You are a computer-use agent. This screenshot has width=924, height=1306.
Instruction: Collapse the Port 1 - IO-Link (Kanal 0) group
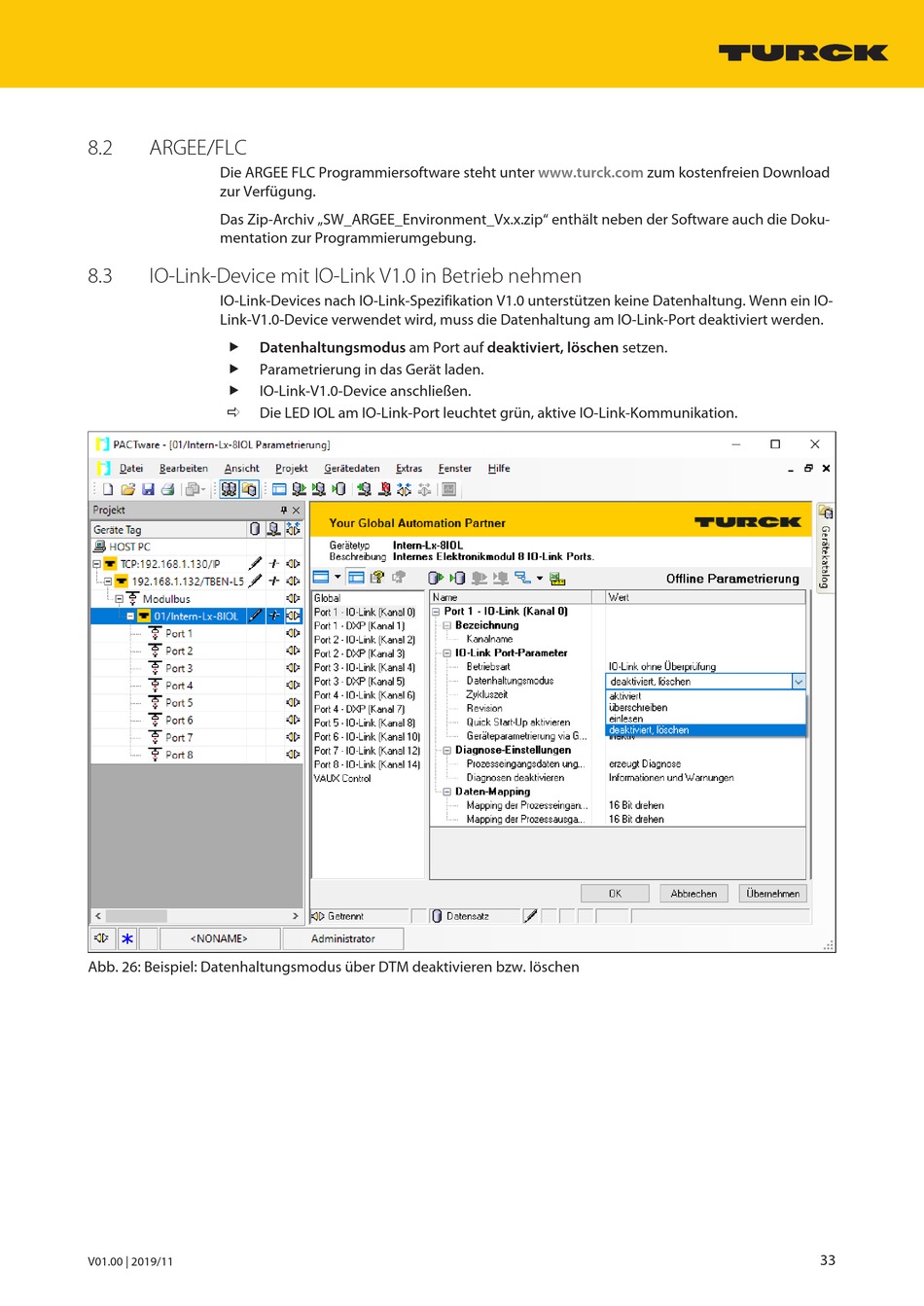tap(437, 612)
